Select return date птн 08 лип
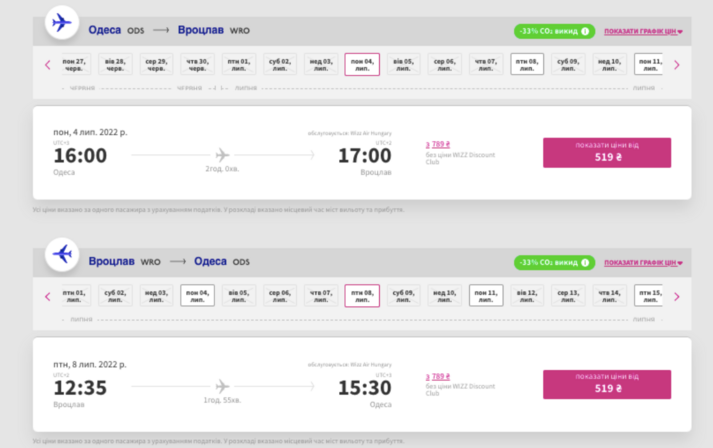The width and height of the screenshot is (713, 448). coord(362,296)
